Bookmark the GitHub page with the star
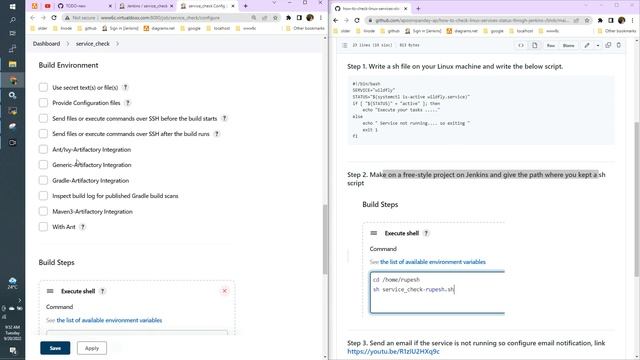Screen dimensions: 640x360 coord(587,20)
